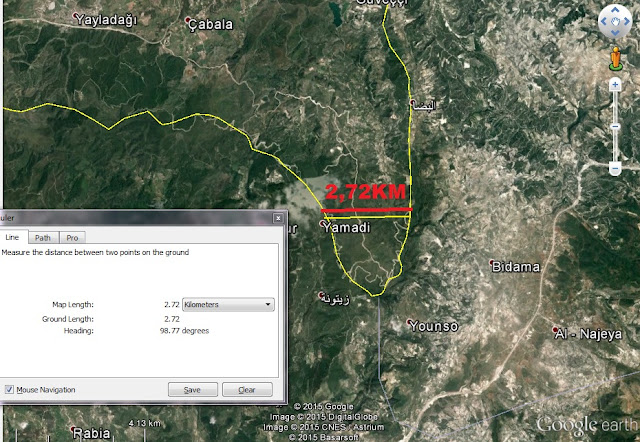Select the Younso place label
Screen dimensions: 640x442
433,326
